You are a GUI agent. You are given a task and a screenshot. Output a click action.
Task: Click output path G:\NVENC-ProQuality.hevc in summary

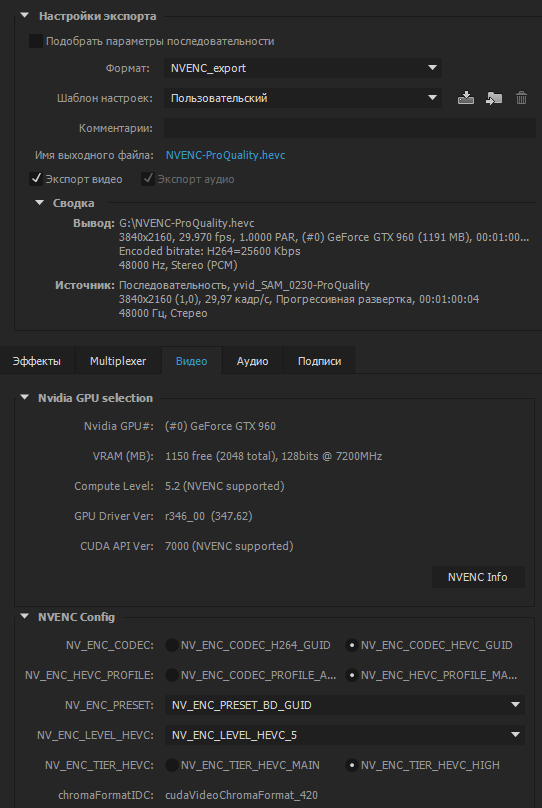187,223
